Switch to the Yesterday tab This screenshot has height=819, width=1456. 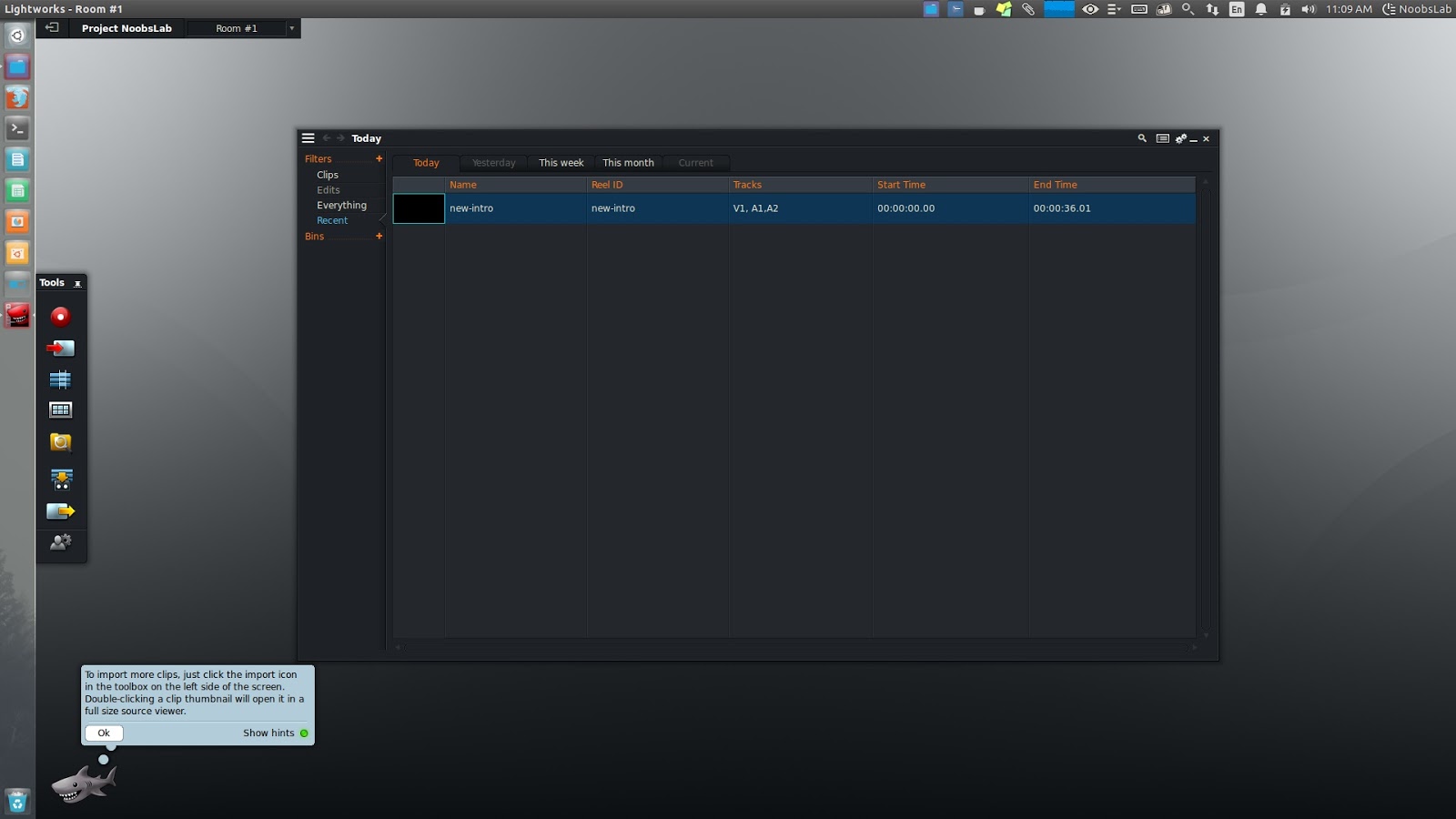click(494, 163)
